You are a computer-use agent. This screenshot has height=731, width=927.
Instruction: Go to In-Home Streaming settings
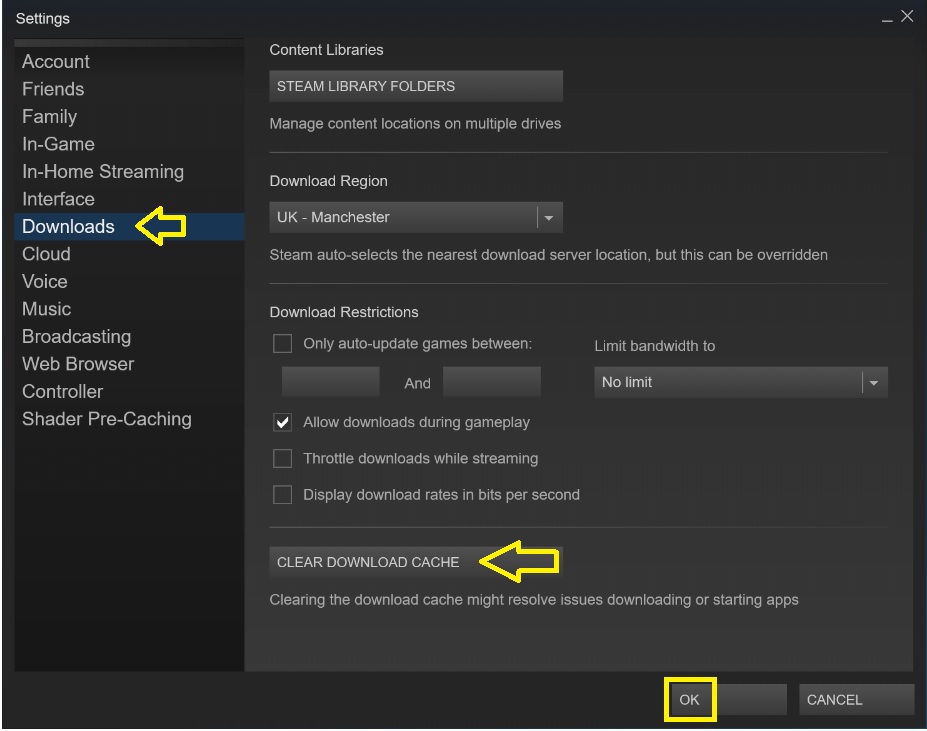pos(103,172)
